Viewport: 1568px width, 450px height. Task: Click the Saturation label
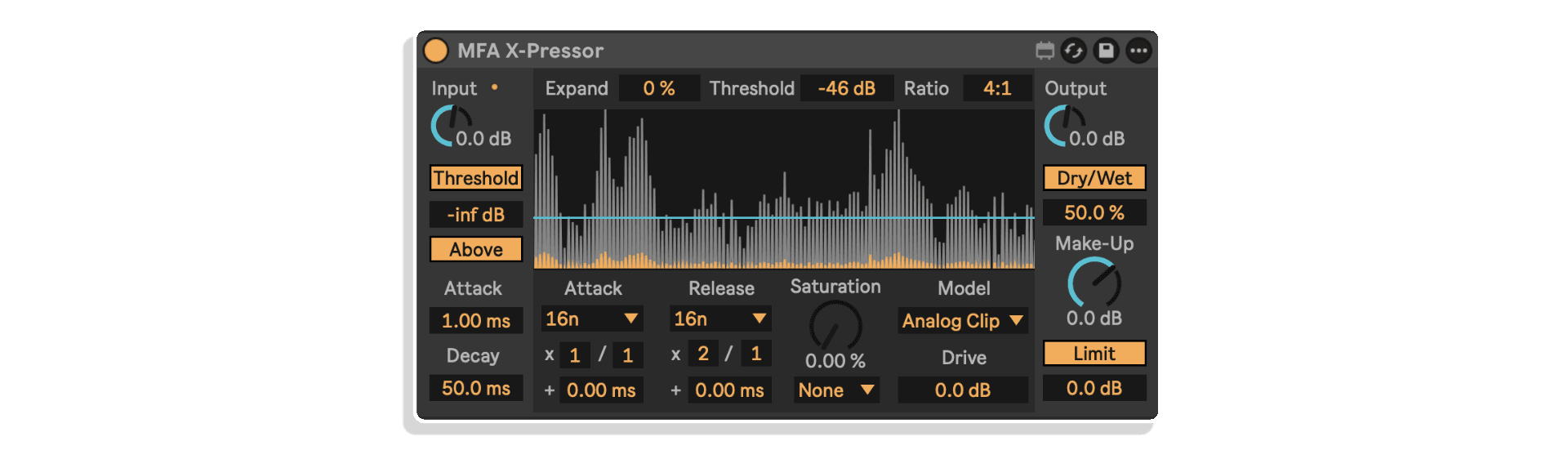point(835,287)
